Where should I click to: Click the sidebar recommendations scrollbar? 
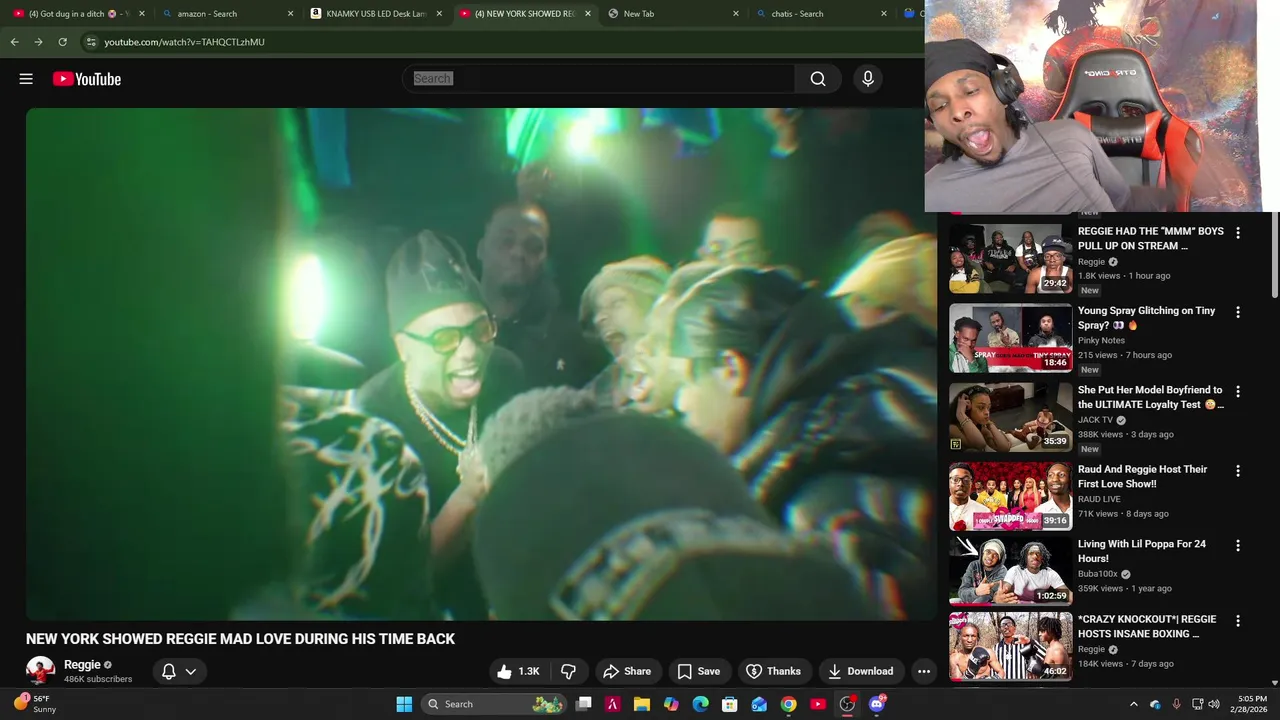1274,257
